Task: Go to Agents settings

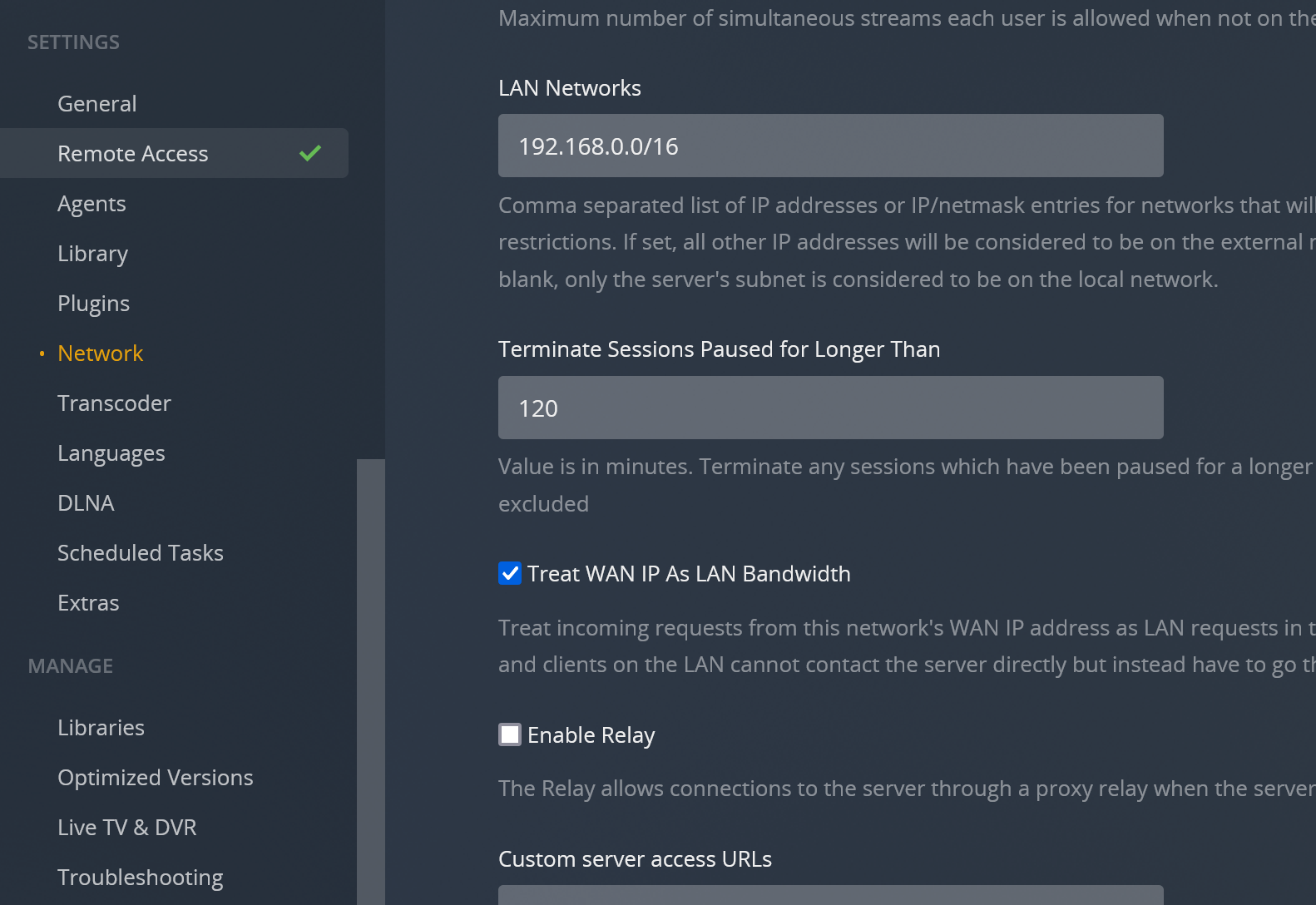Action: click(x=92, y=204)
